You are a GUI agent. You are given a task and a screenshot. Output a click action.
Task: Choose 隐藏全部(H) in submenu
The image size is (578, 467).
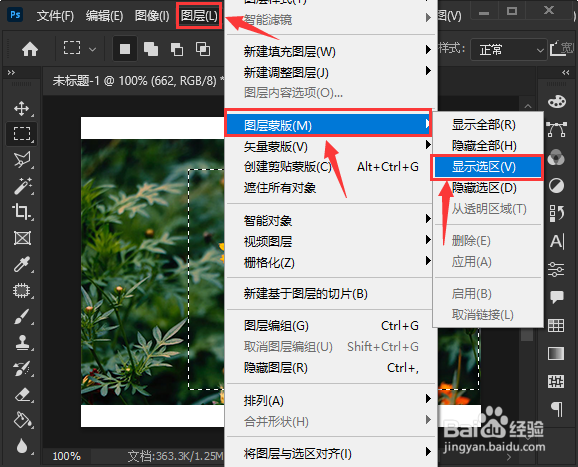[x=488, y=146]
